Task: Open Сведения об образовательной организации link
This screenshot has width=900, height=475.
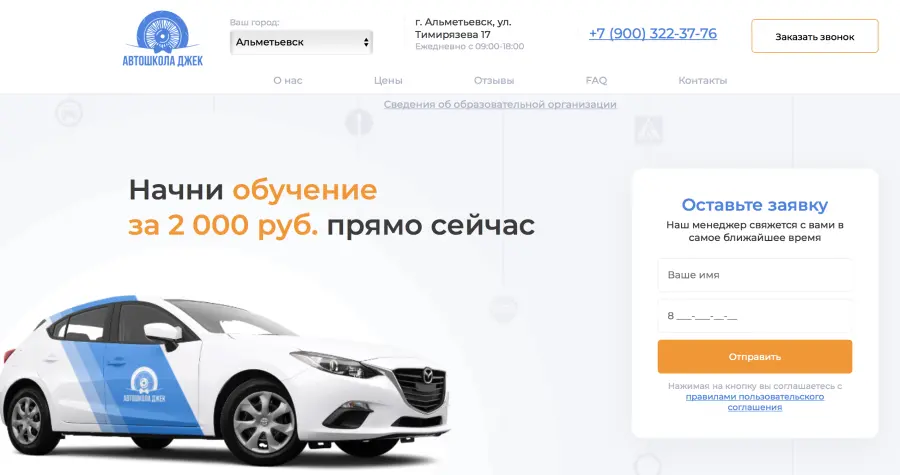Action: tap(500, 104)
